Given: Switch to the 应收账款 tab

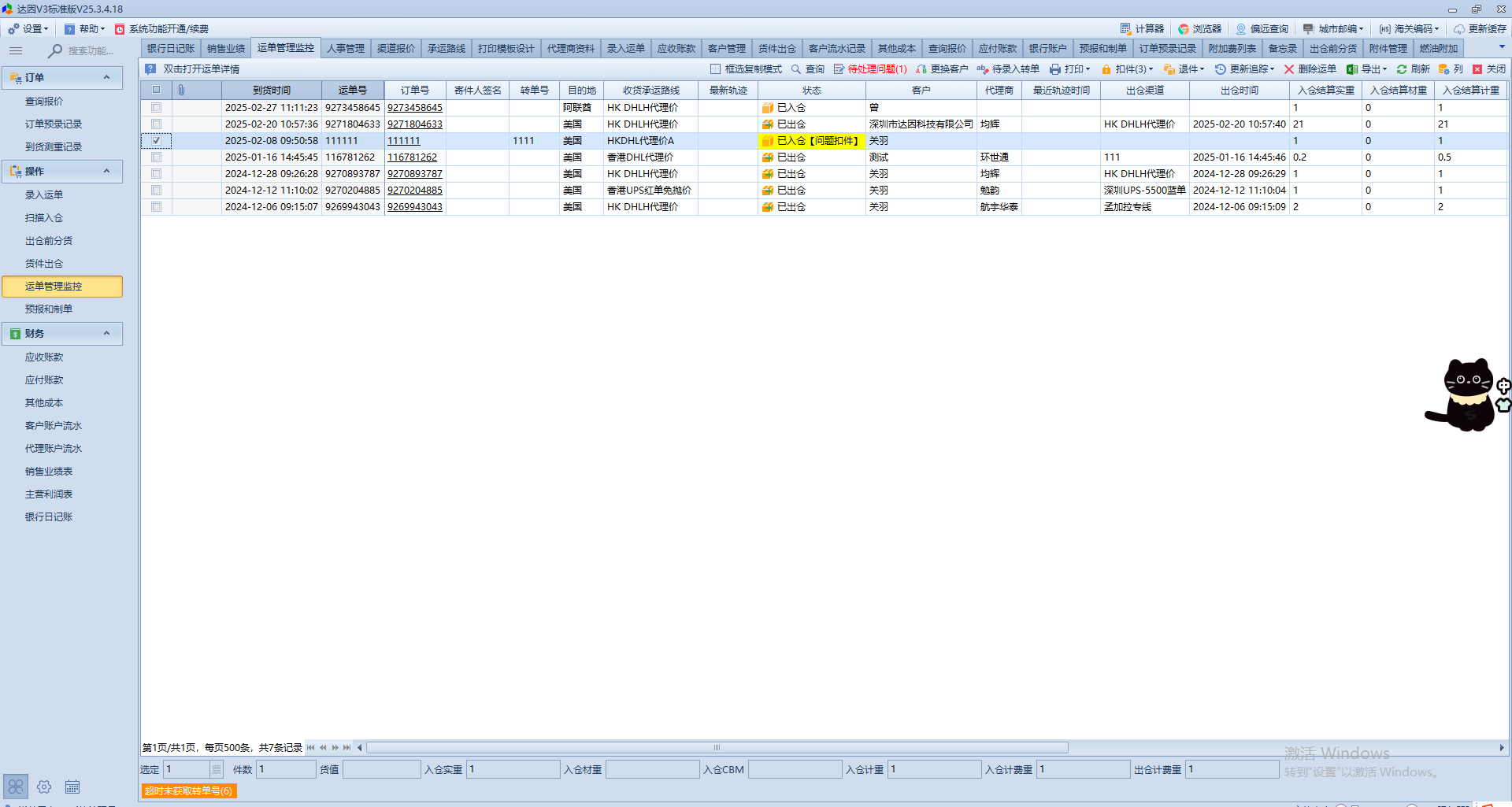Looking at the screenshot, I should pyautogui.click(x=676, y=49).
